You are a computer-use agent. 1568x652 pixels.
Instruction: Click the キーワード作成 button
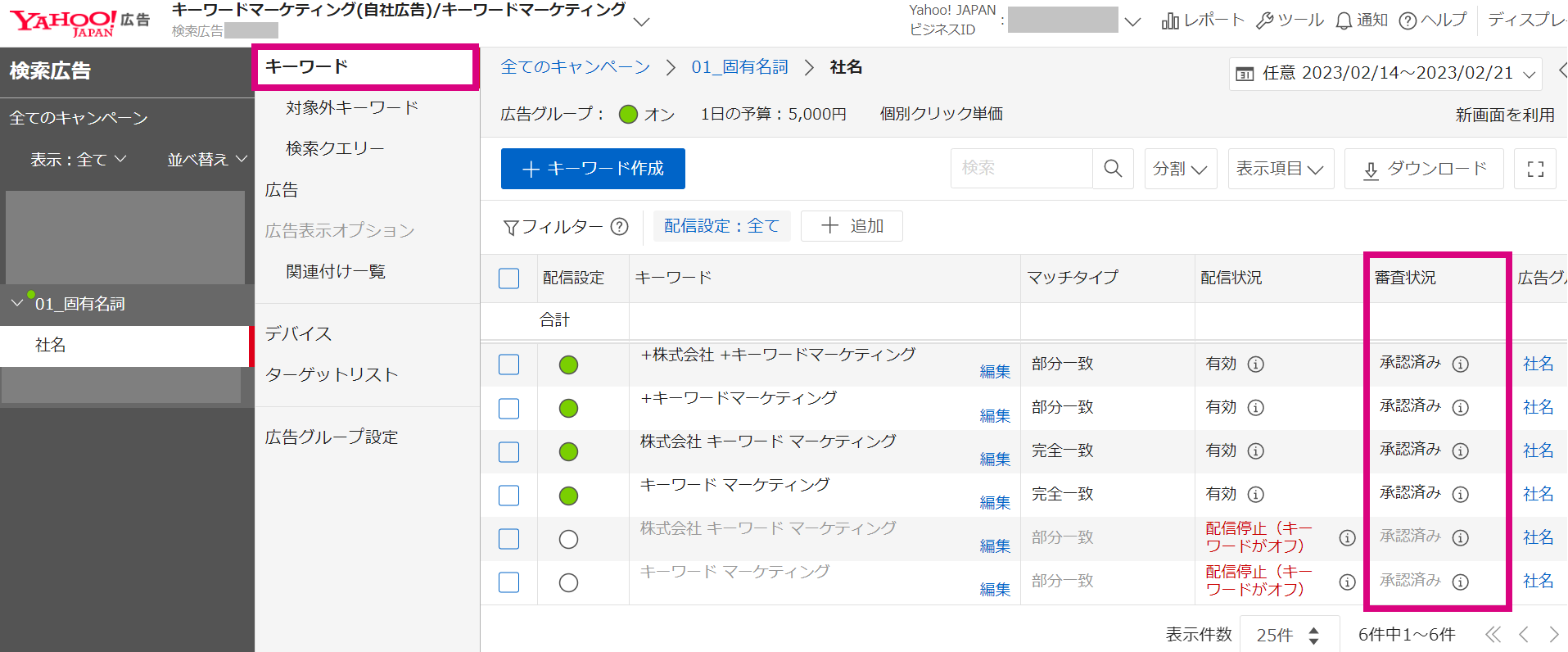pyautogui.click(x=593, y=169)
